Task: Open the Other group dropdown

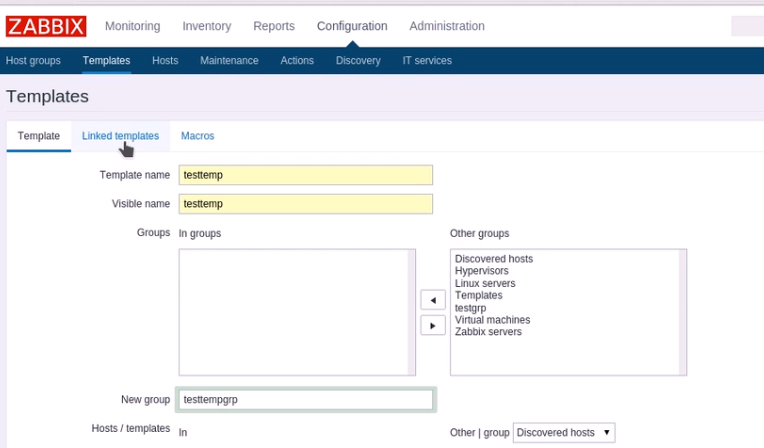Action: [564, 432]
